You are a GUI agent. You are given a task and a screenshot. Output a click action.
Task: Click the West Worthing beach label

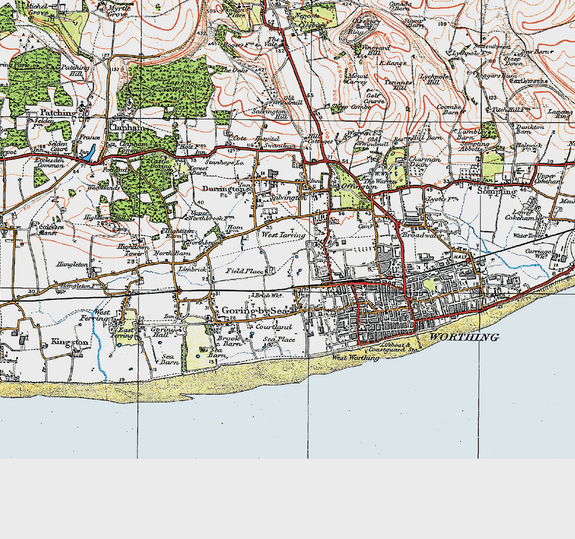tap(356, 358)
